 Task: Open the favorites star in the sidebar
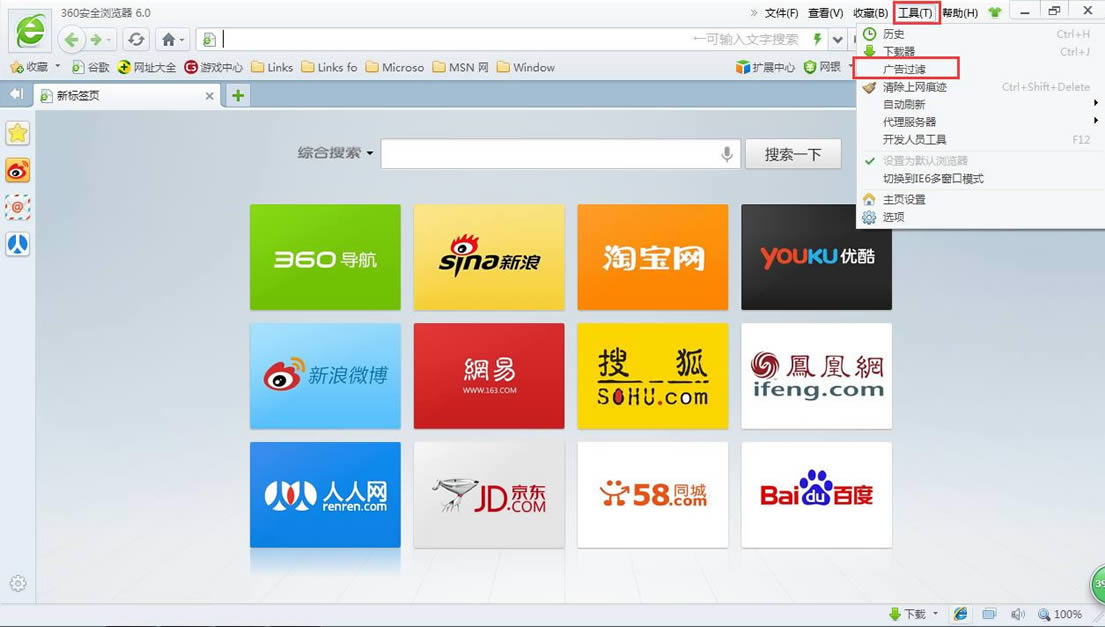[x=18, y=133]
